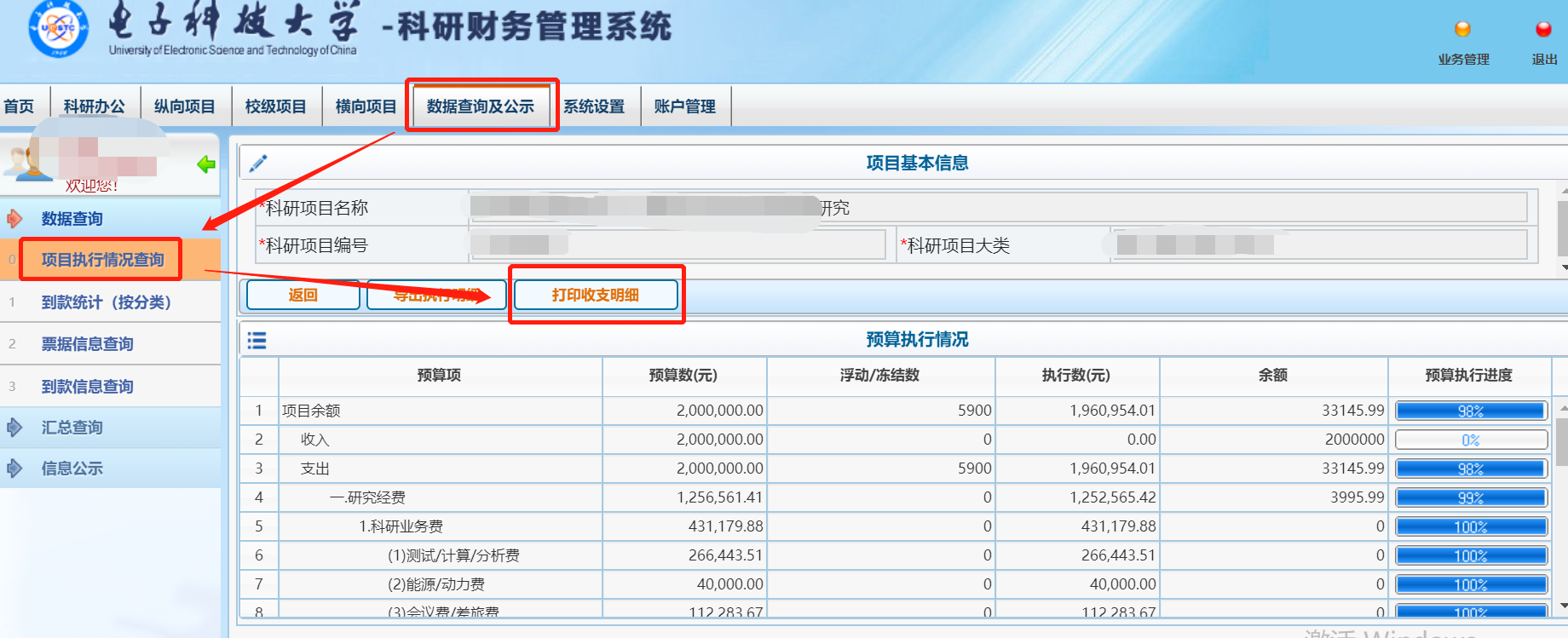1568x638 pixels.
Task: Click the project info panel scrollbar
Action: (1562, 228)
